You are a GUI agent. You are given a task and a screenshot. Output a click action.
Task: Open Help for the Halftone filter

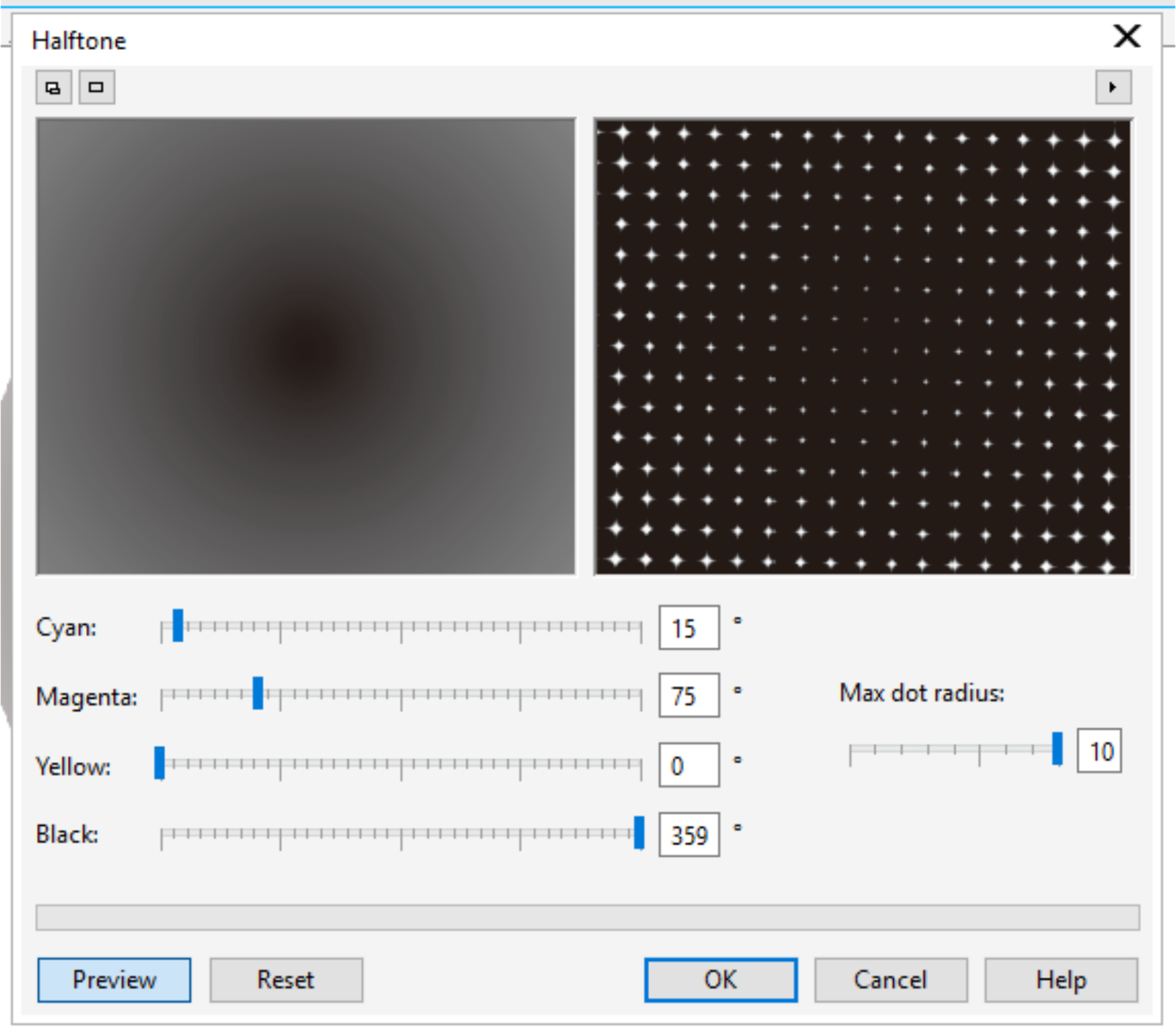1061,979
